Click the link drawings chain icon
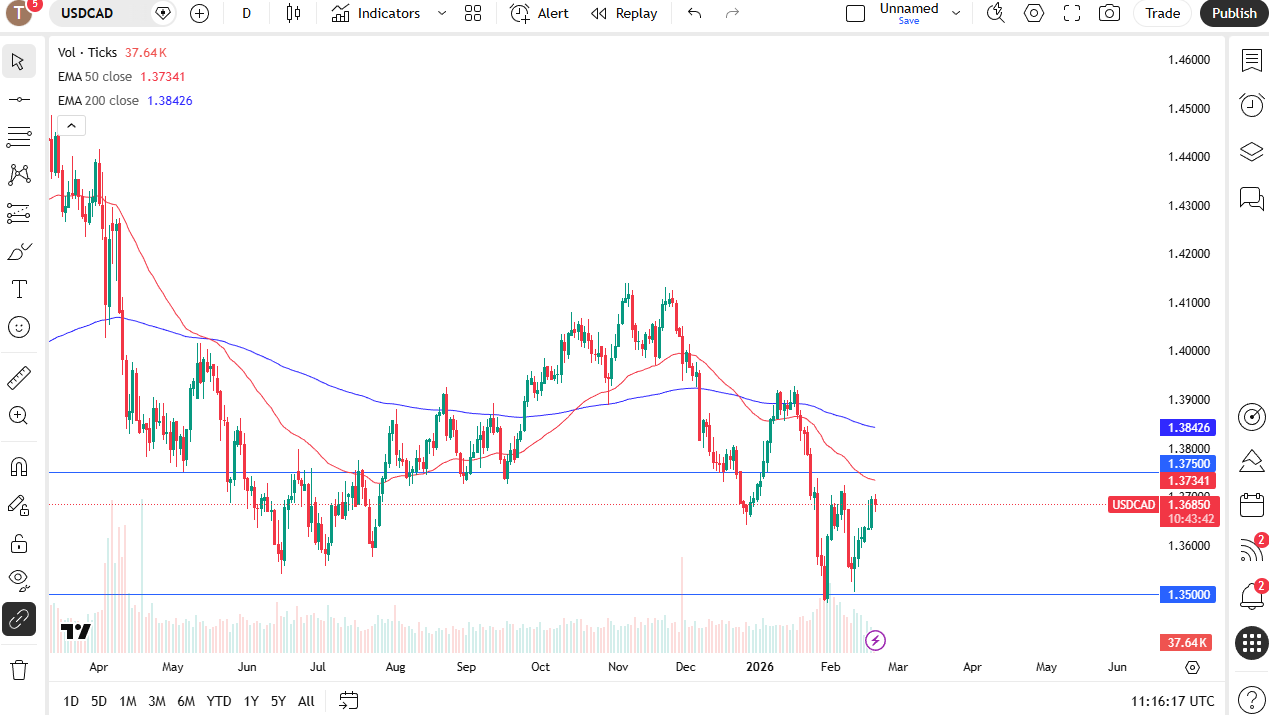Image resolution: width=1269 pixels, height=715 pixels. pyautogui.click(x=18, y=619)
